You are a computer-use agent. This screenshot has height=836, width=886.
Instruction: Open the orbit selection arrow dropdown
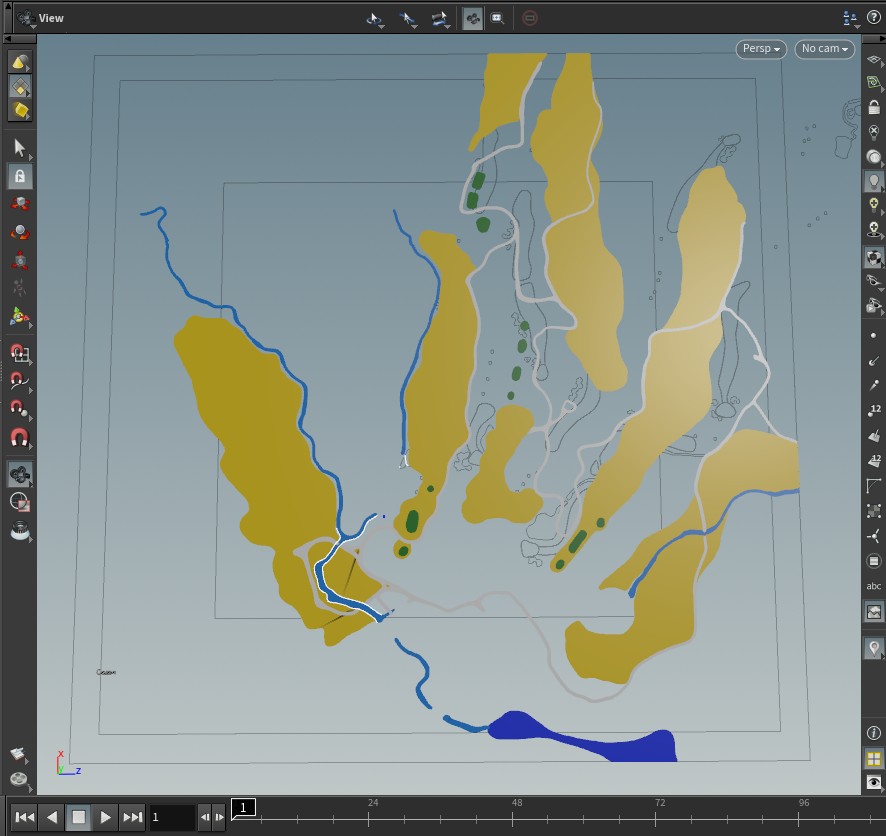pos(375,19)
